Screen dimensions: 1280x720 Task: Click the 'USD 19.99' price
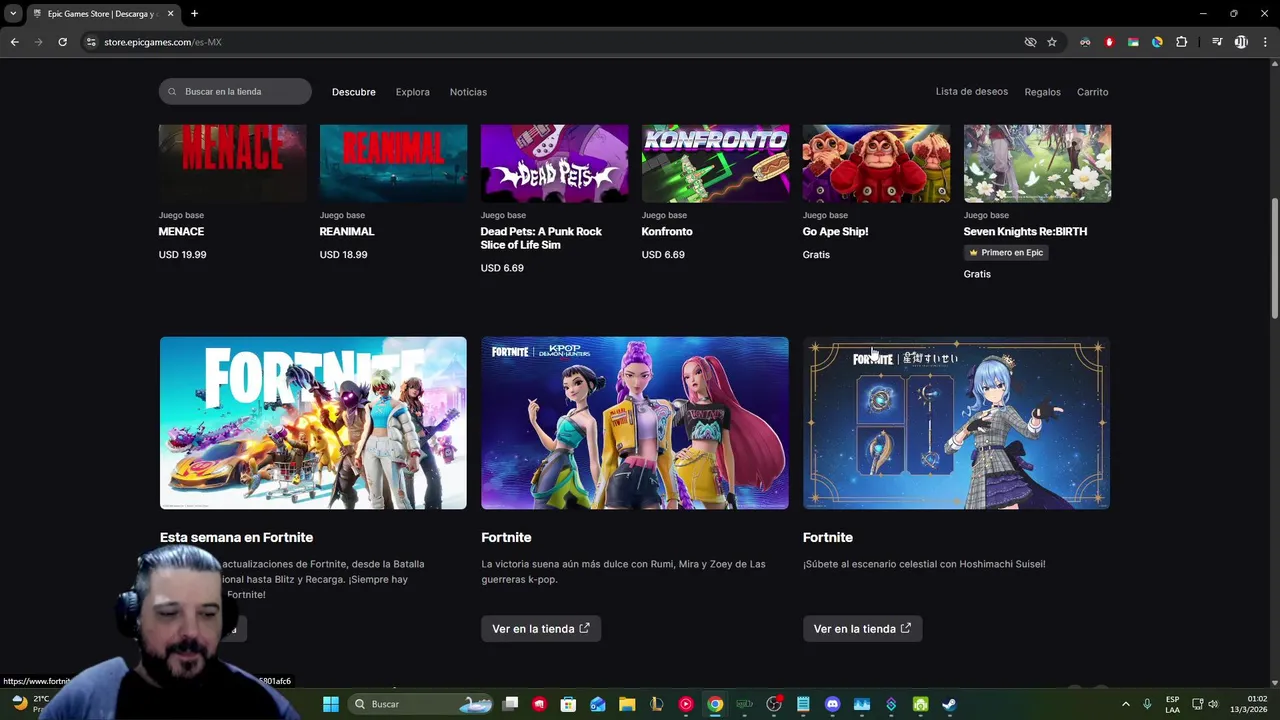click(182, 255)
